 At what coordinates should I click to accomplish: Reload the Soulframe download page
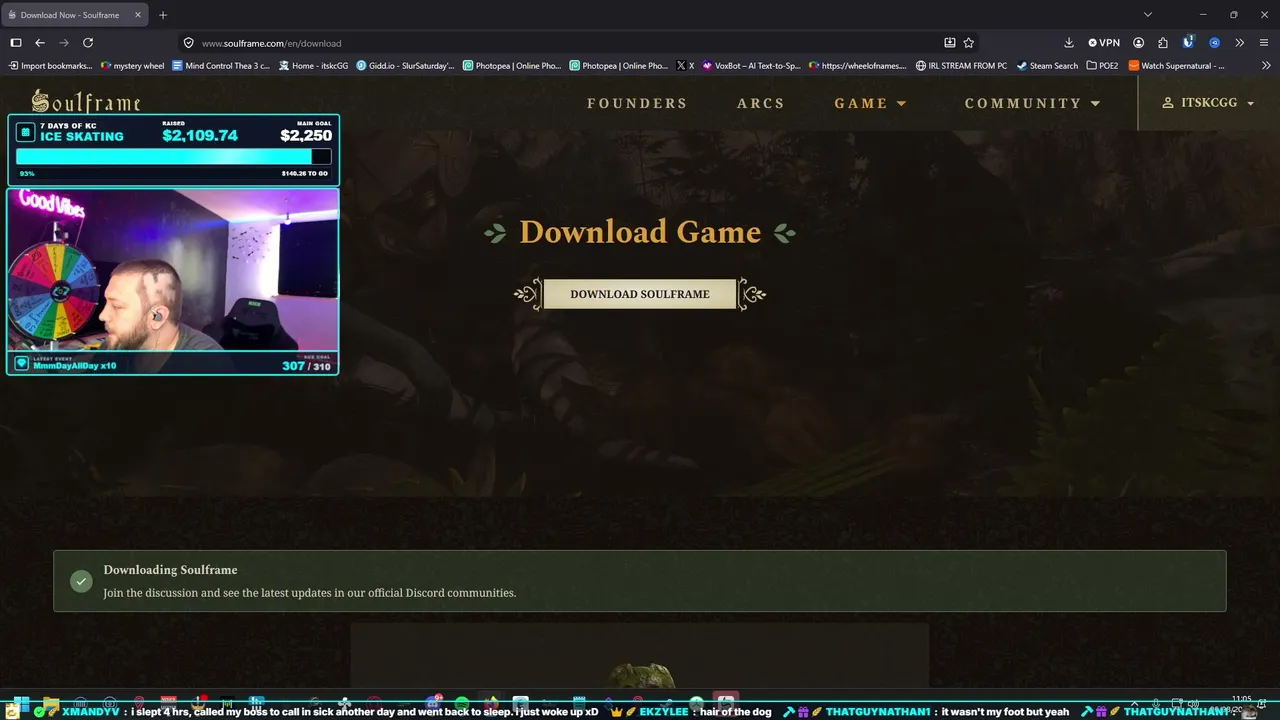tap(88, 43)
